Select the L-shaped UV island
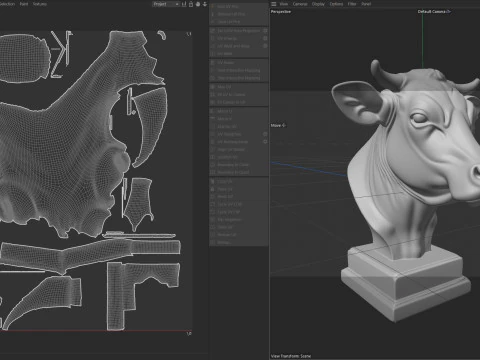 [x=117, y=293]
